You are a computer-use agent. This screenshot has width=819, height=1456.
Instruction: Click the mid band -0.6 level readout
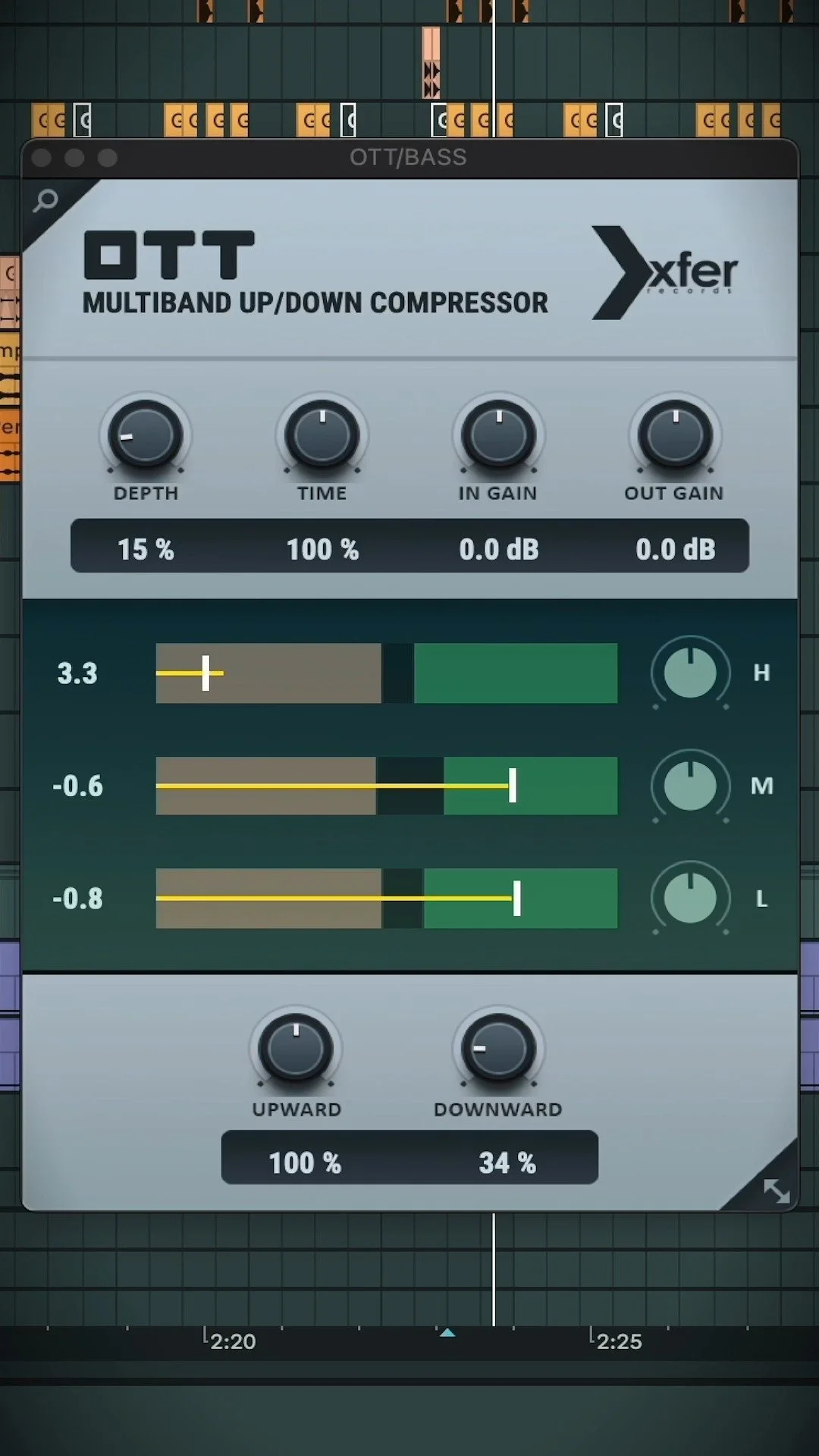pos(77,786)
